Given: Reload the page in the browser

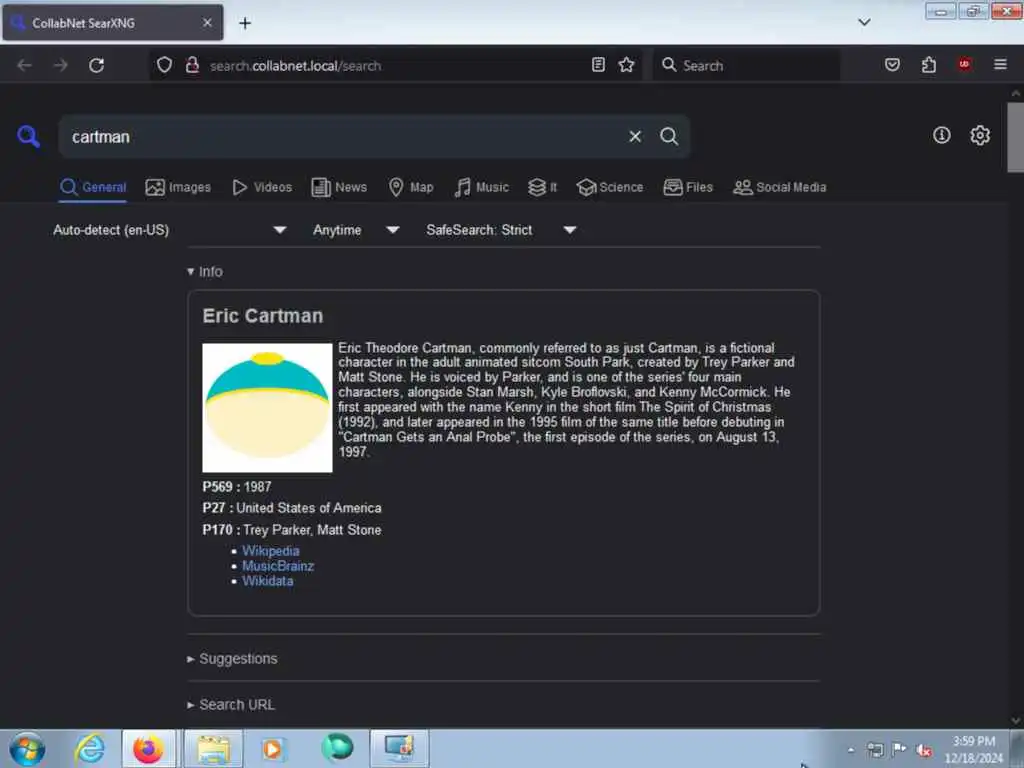Looking at the screenshot, I should 97,65.
